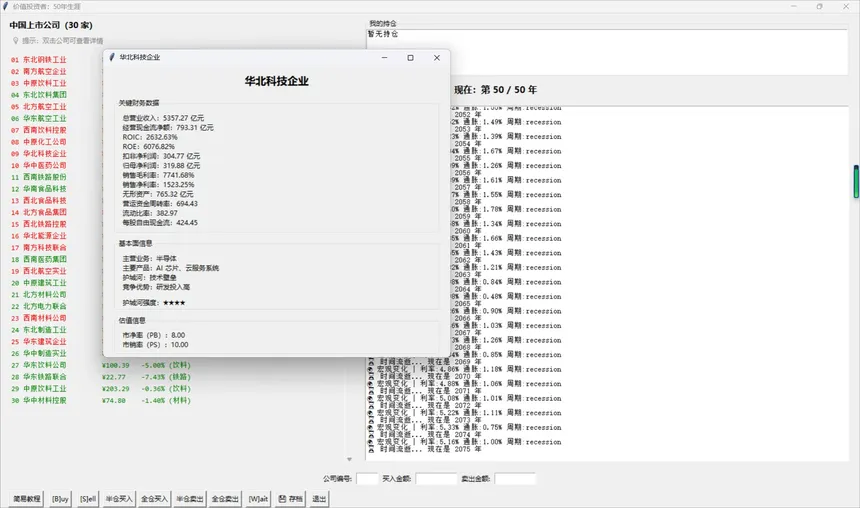Select company 15 西北铁路控股
Image resolution: width=860 pixels, height=508 pixels.
coord(39,224)
